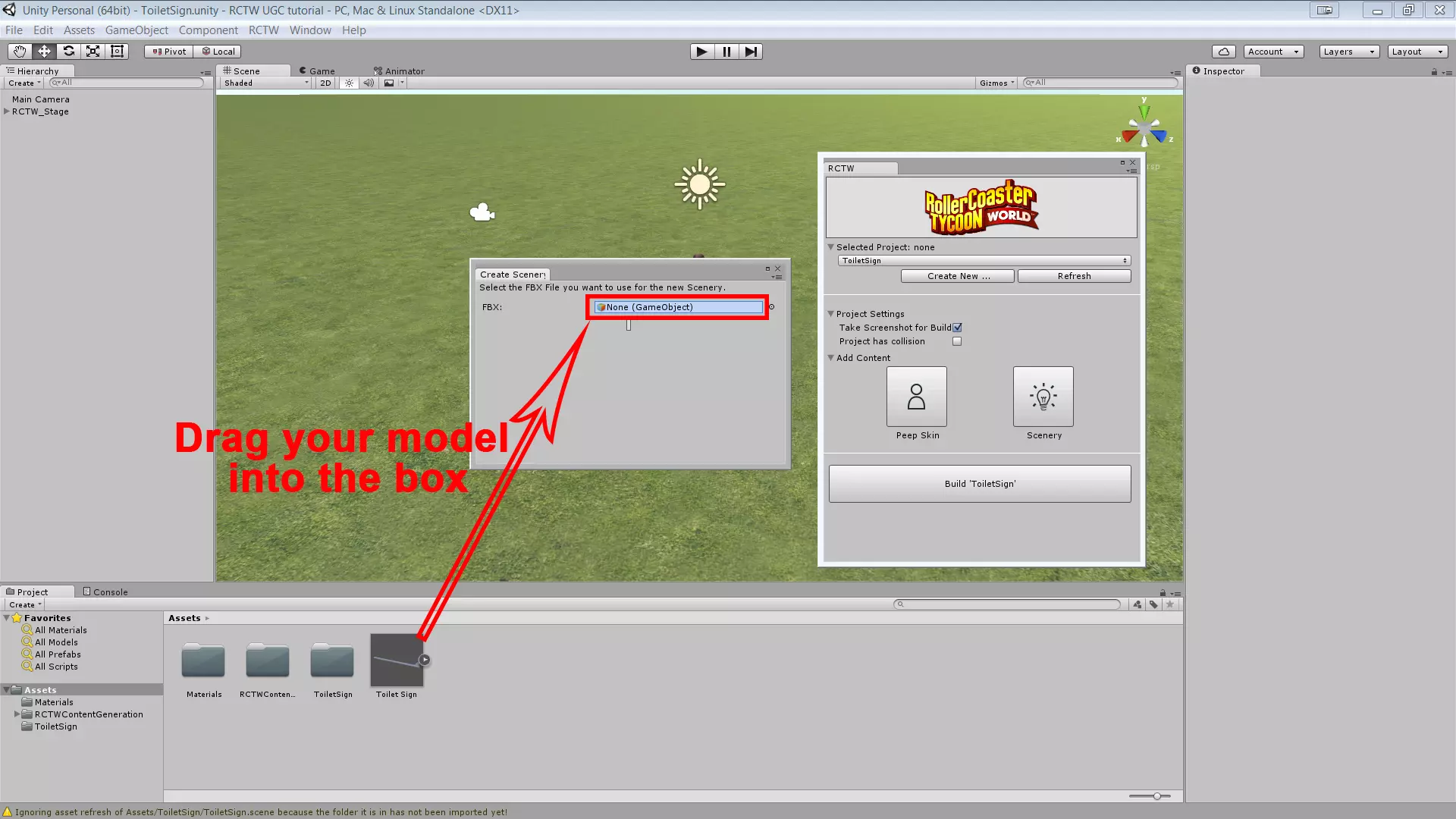Click the Scenery lightbulb icon
The width and height of the screenshot is (1456, 819).
(x=1043, y=397)
